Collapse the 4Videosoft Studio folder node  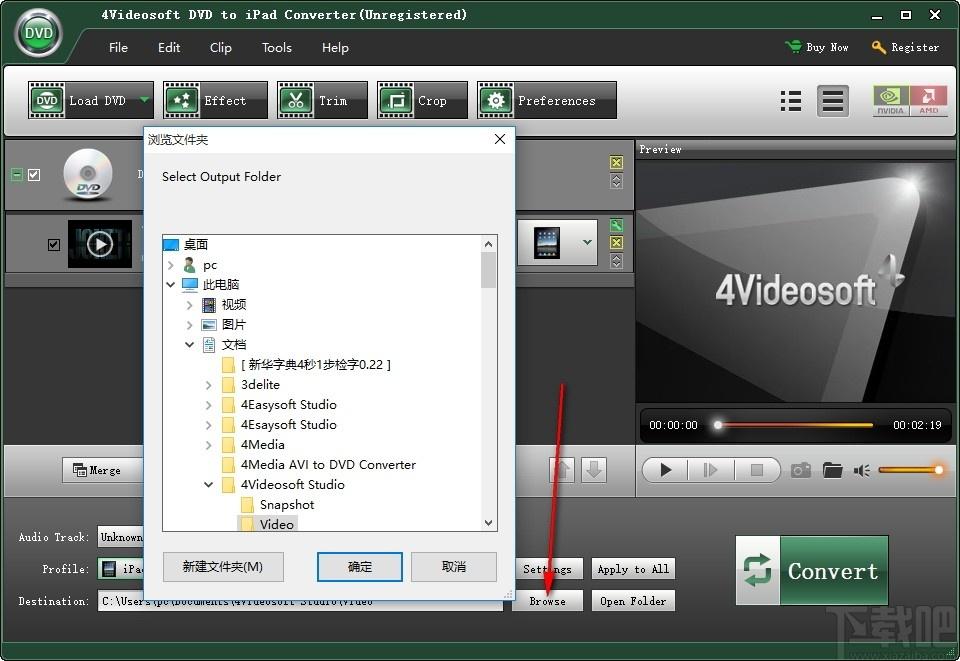pos(209,485)
